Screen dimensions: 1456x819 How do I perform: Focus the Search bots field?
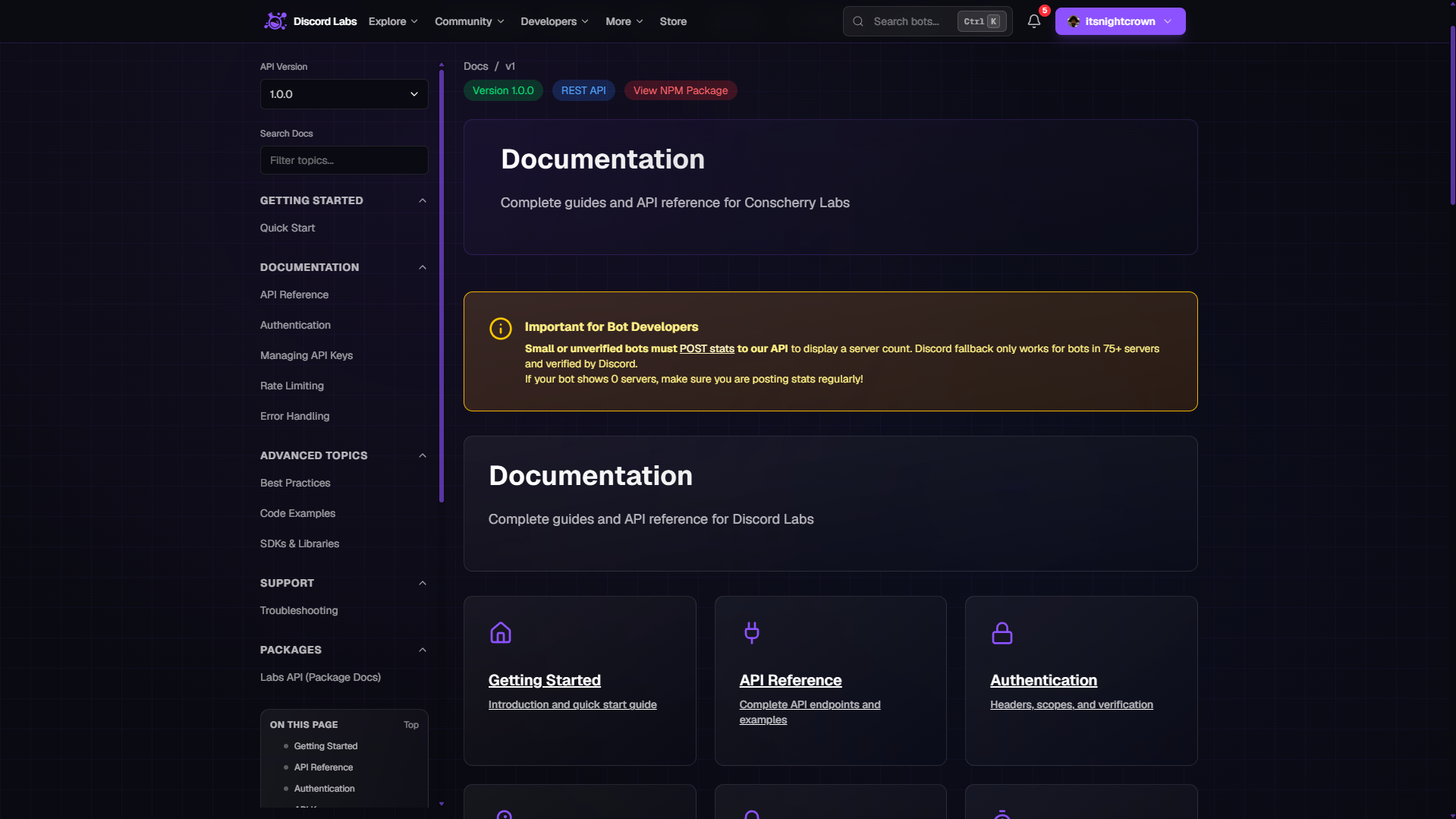pyautogui.click(x=927, y=21)
